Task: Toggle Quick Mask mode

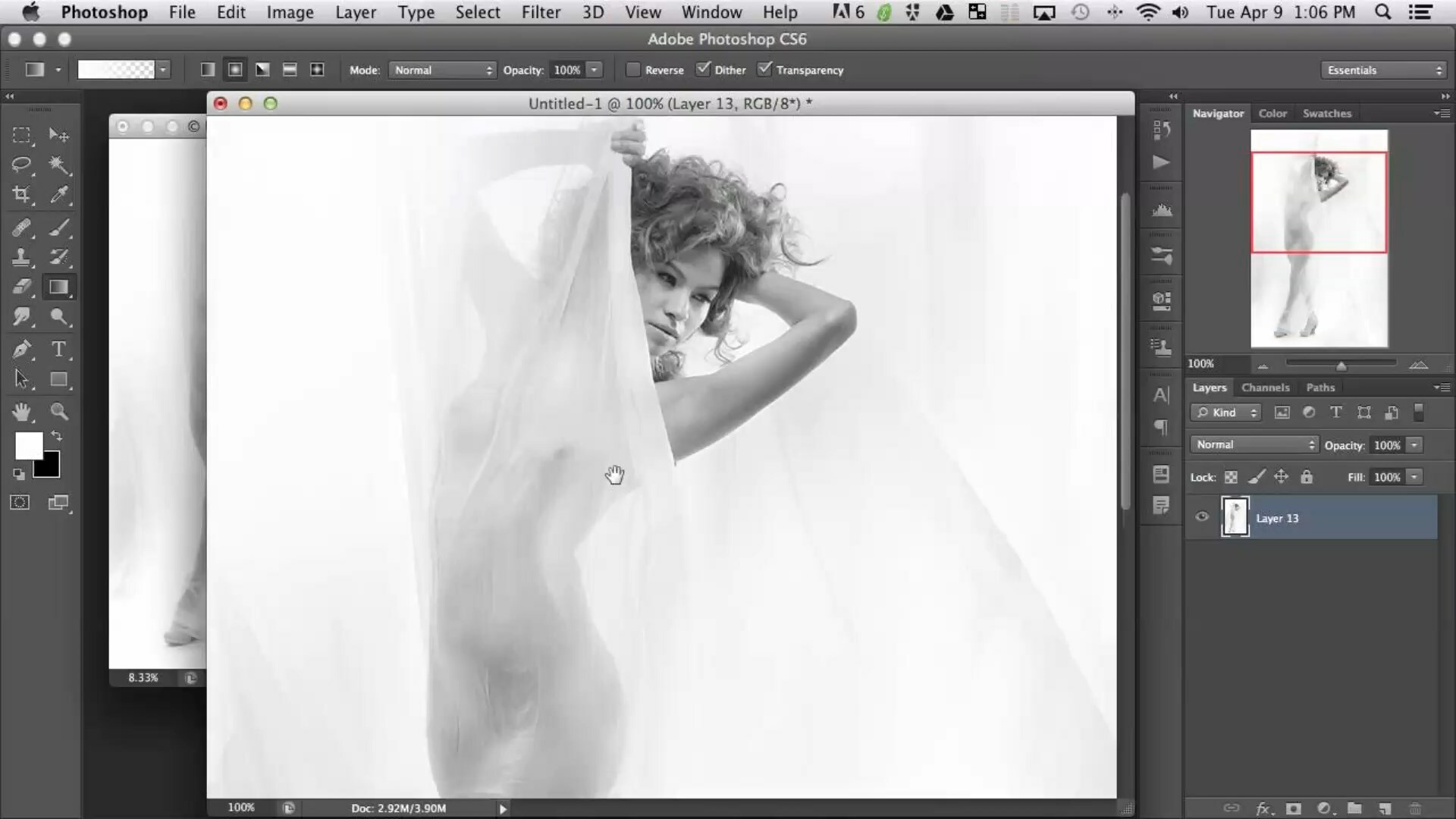Action: click(x=20, y=502)
